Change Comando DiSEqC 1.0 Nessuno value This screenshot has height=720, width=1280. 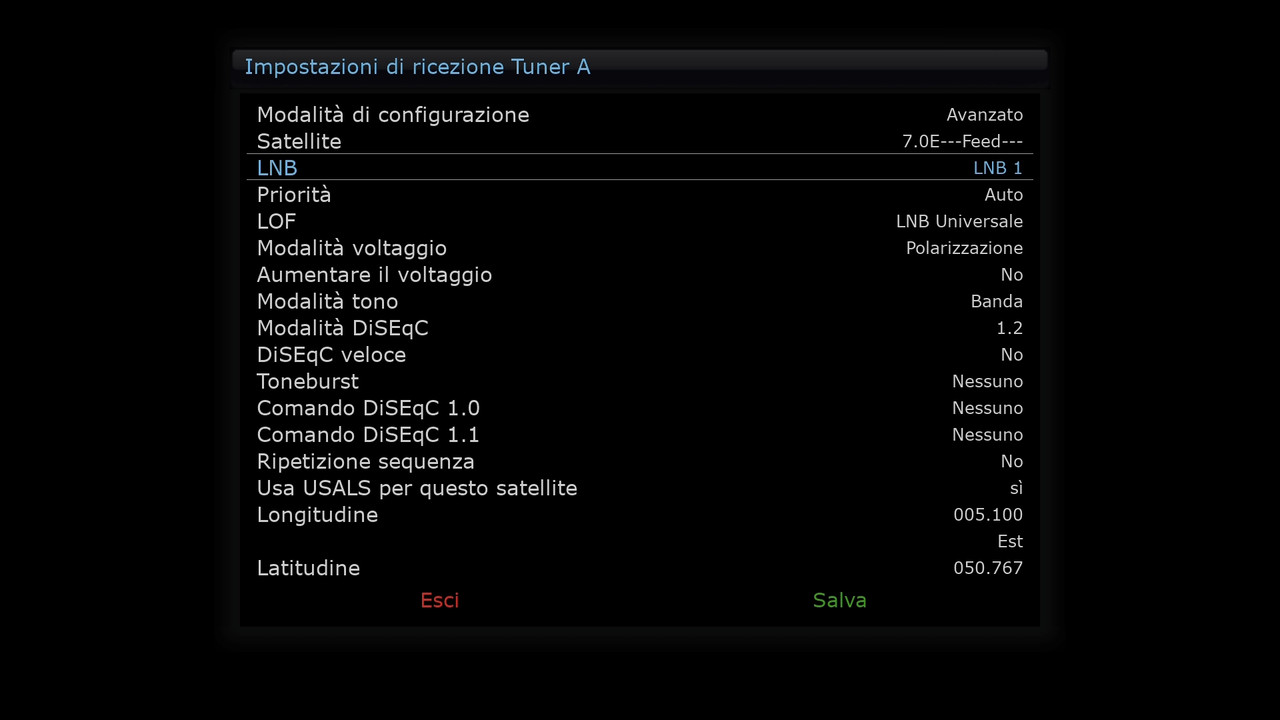pos(988,408)
